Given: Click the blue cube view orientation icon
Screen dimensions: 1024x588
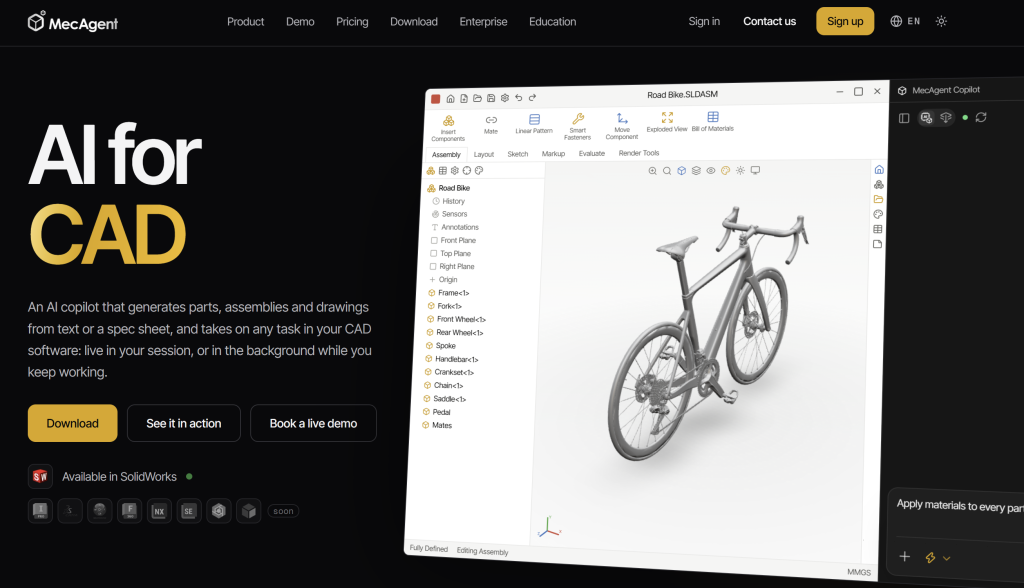Looking at the screenshot, I should 682,171.
